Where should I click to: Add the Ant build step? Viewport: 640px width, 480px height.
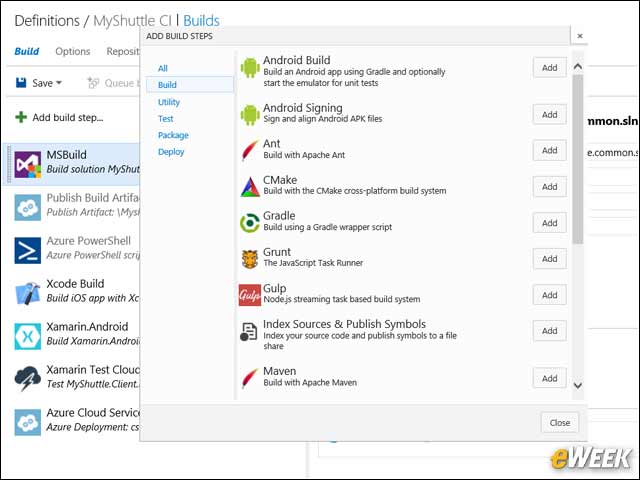pos(549,150)
